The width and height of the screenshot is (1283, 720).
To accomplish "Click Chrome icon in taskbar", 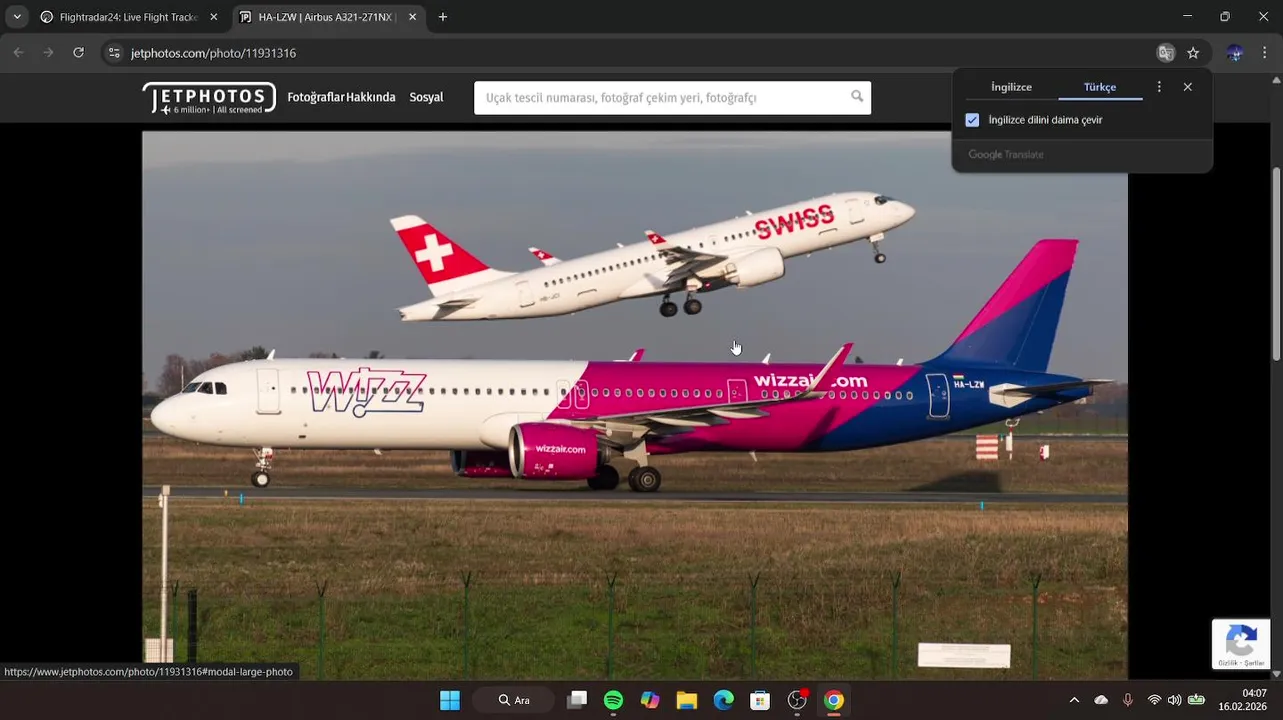I will 834,700.
